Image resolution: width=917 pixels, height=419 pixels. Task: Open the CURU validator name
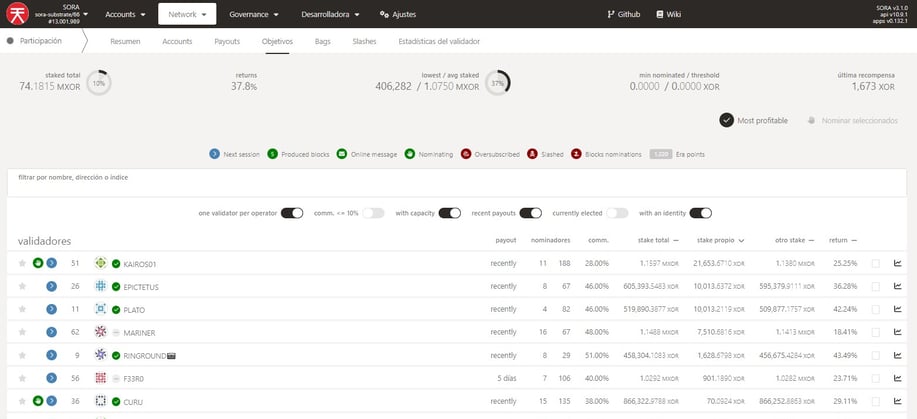[133, 401]
